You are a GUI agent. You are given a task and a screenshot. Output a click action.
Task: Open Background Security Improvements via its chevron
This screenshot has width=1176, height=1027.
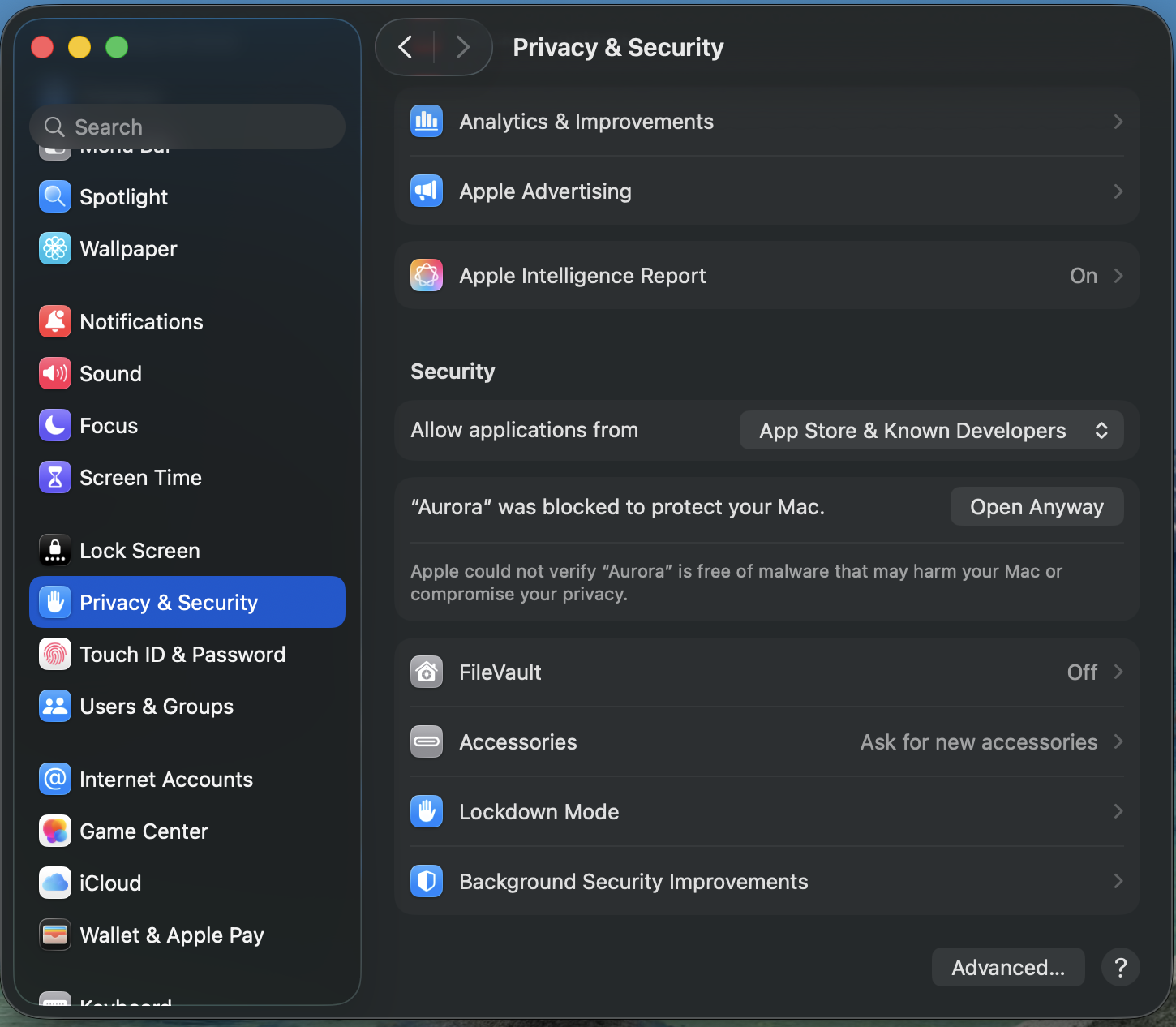click(x=1118, y=881)
